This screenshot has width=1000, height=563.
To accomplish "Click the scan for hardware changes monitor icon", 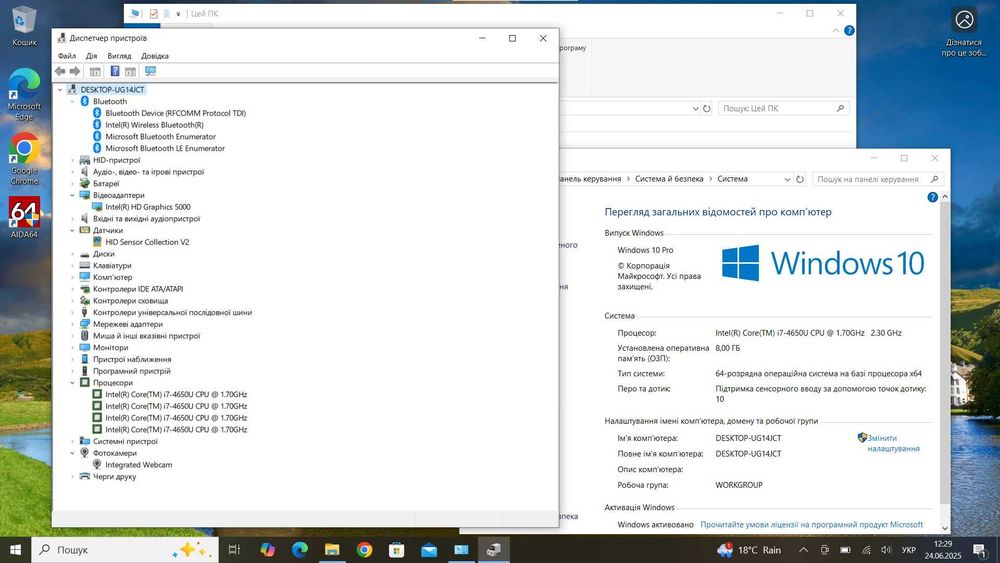I will tap(150, 71).
